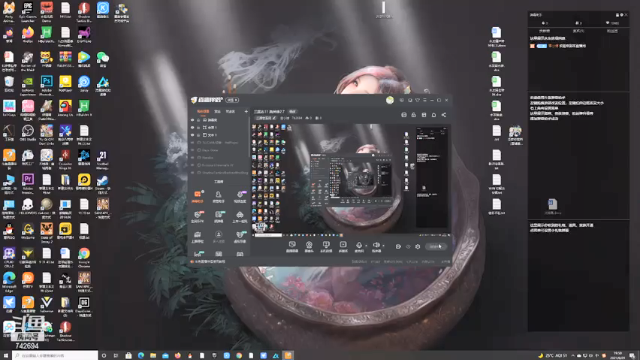640x360 pixels.
Task: Expand the microphone dropdown arrow in streaming app
Action: coord(366,246)
